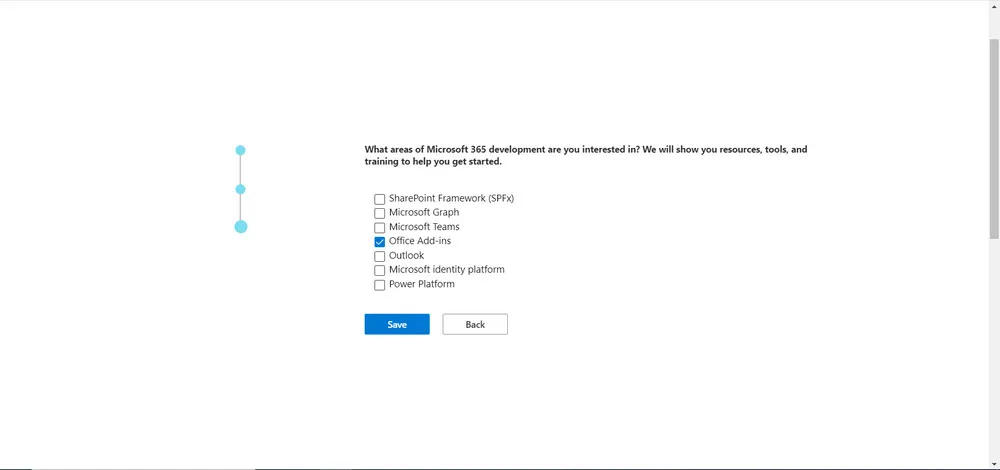The width and height of the screenshot is (1000, 470).
Task: Select the Outlook checkbox
Action: (380, 256)
